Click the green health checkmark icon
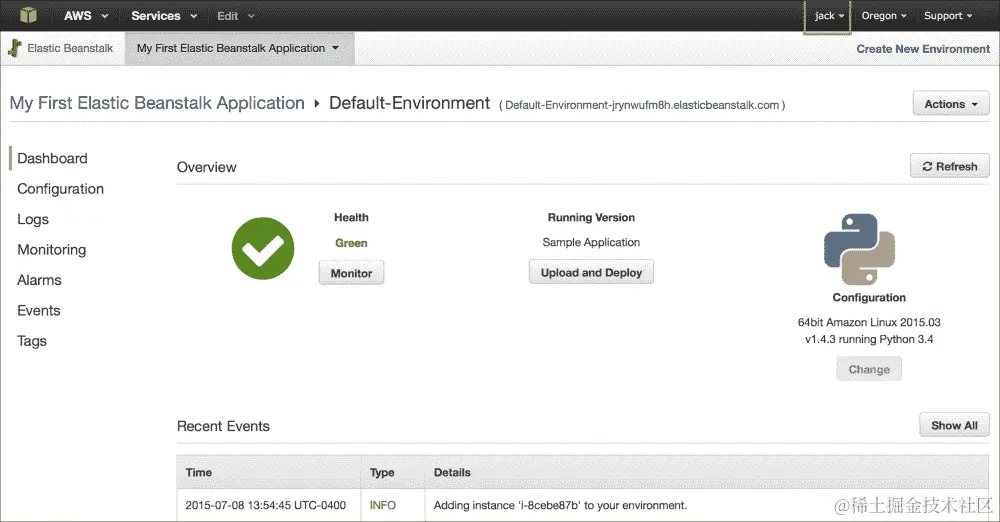This screenshot has height=522, width=1000. point(263,248)
